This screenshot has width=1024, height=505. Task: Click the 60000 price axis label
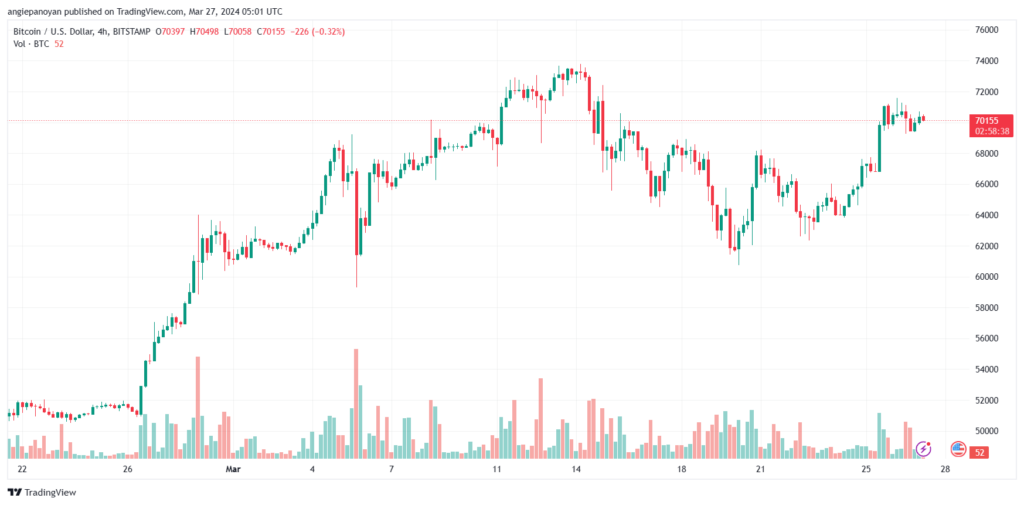pyautogui.click(x=987, y=277)
